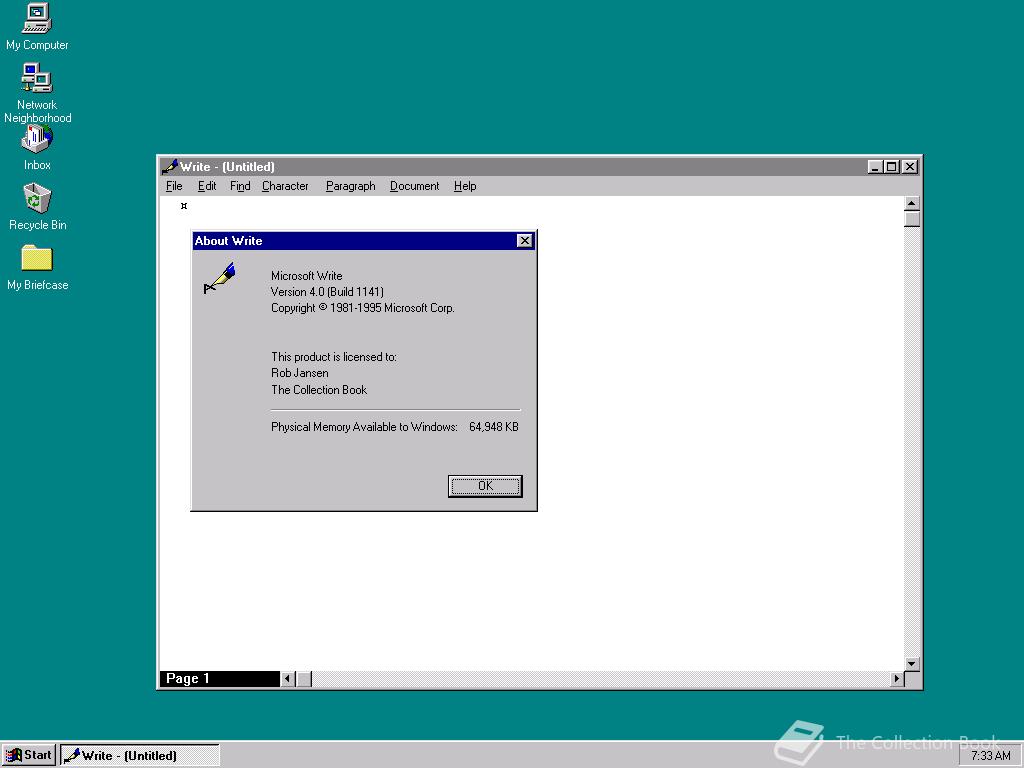
Task: Click the vertical scrollbar up arrow
Action: pos(912,203)
